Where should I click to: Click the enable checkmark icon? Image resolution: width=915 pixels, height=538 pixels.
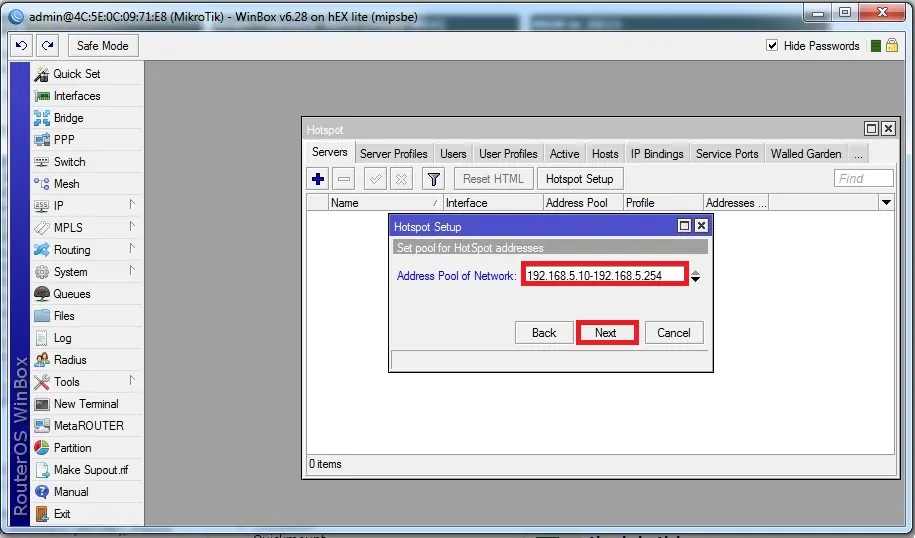click(x=375, y=179)
